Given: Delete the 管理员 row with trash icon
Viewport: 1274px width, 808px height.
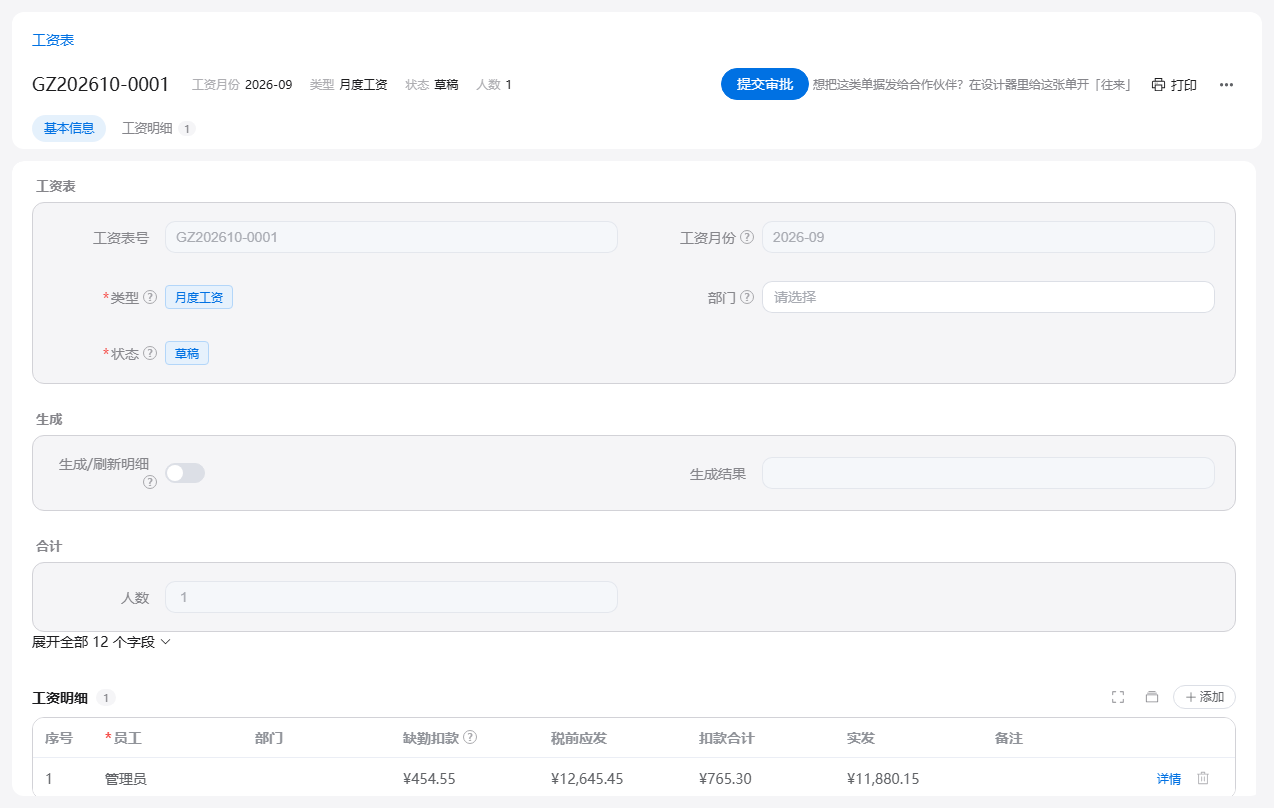Looking at the screenshot, I should point(1203,778).
